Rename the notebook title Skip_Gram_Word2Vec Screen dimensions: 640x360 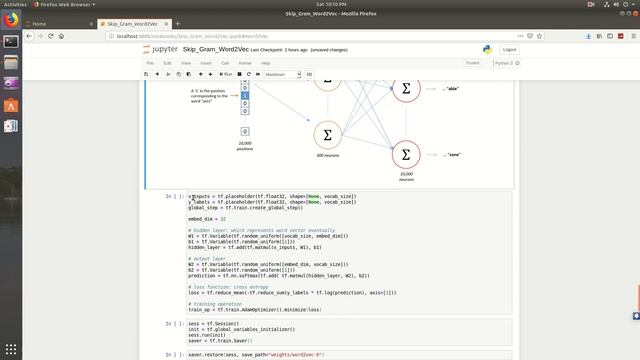(x=216, y=49)
